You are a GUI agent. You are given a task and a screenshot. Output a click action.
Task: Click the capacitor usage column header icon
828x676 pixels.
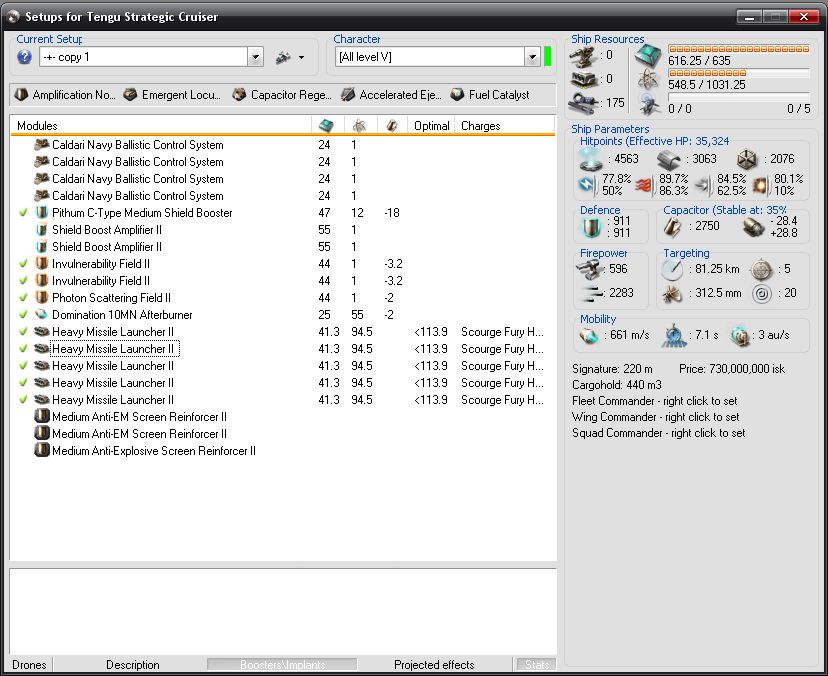(392, 126)
